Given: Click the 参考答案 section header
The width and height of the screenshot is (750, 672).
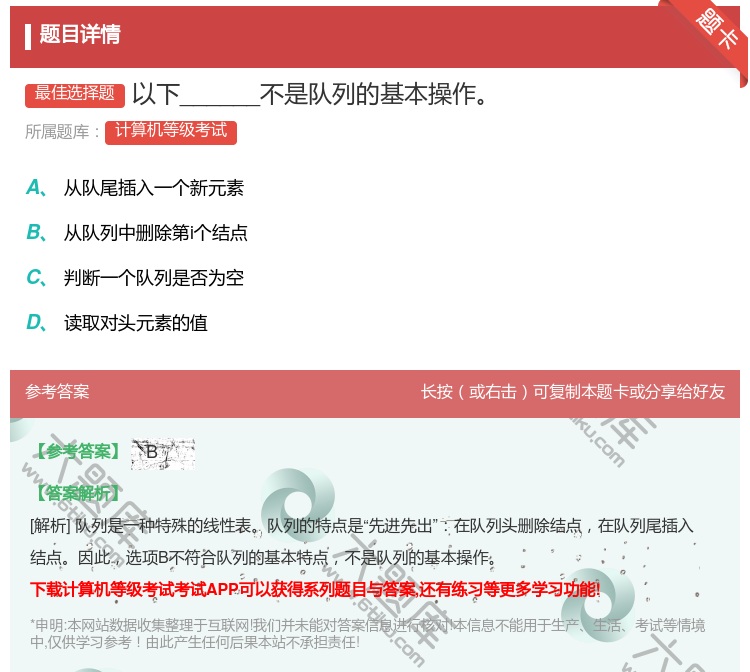Looking at the screenshot, I should tap(57, 392).
